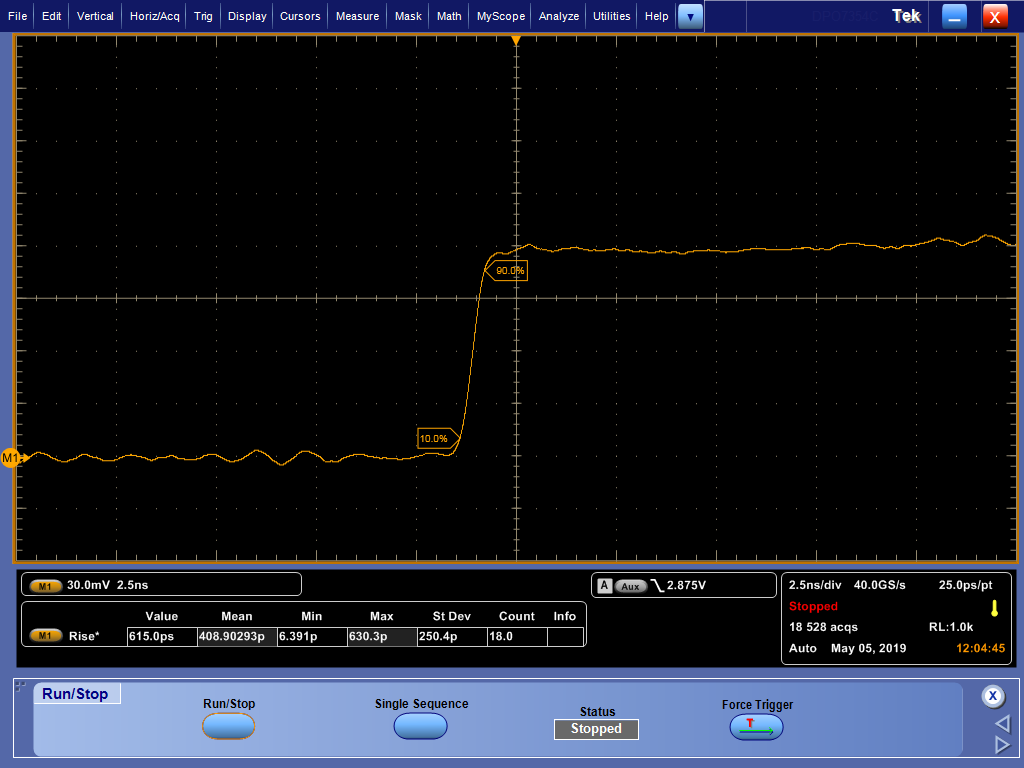Click the 30.0mV 2.5ns scale readout
Viewport: 1024px width, 768px height.
[107, 585]
